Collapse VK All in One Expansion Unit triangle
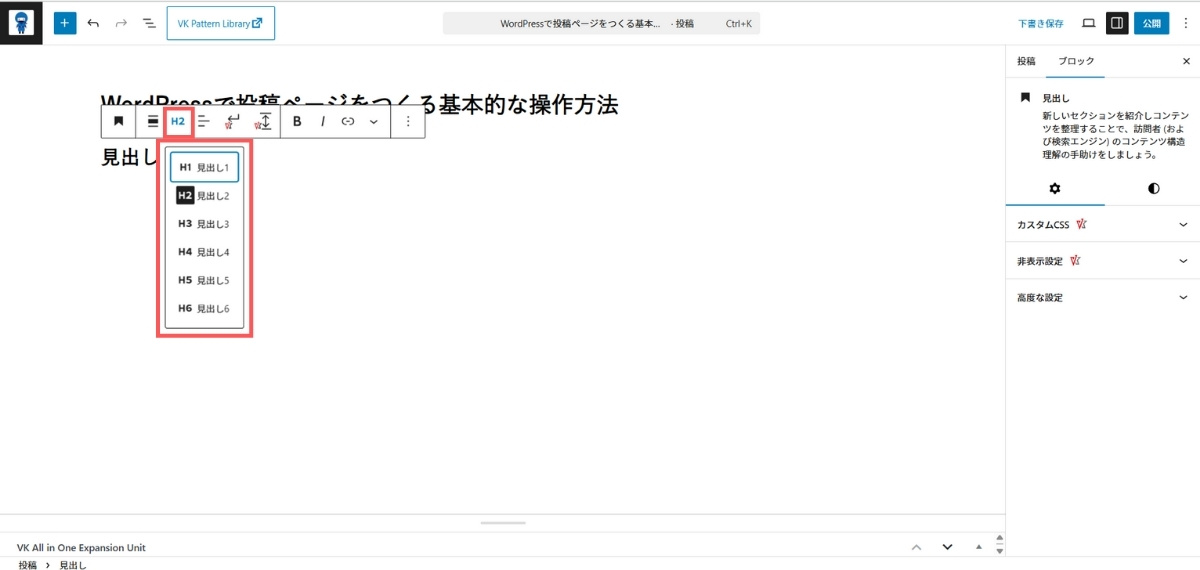The height and width of the screenshot is (570, 1200). (978, 547)
